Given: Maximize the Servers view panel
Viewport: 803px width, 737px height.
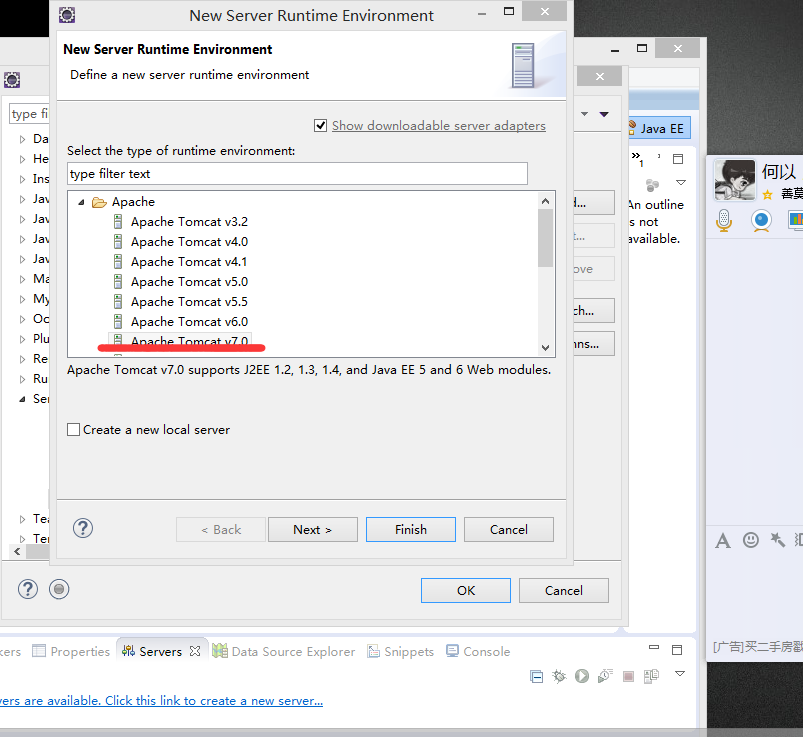Looking at the screenshot, I should [x=677, y=650].
